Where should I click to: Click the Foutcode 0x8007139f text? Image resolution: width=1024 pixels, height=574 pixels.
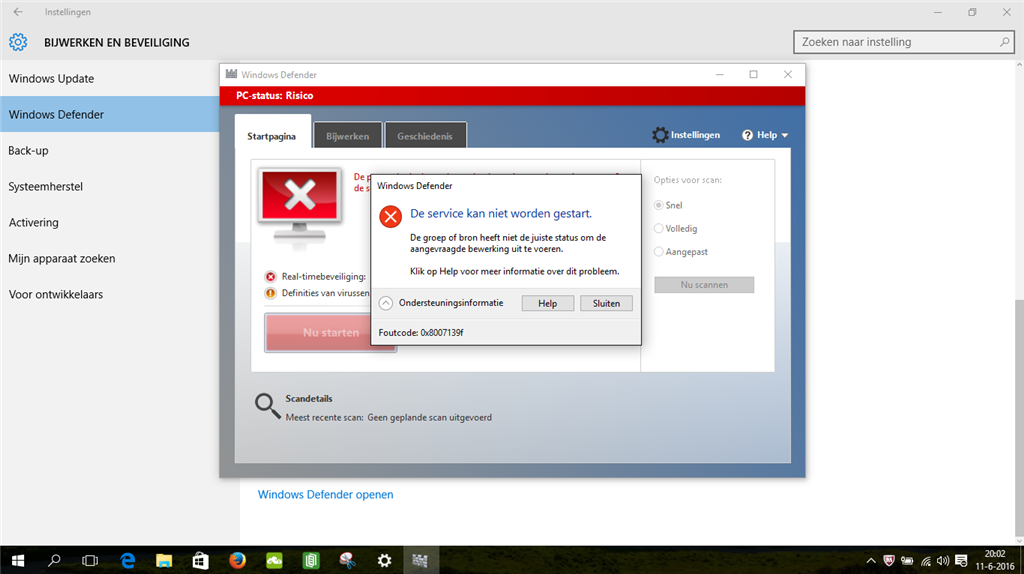click(x=421, y=332)
